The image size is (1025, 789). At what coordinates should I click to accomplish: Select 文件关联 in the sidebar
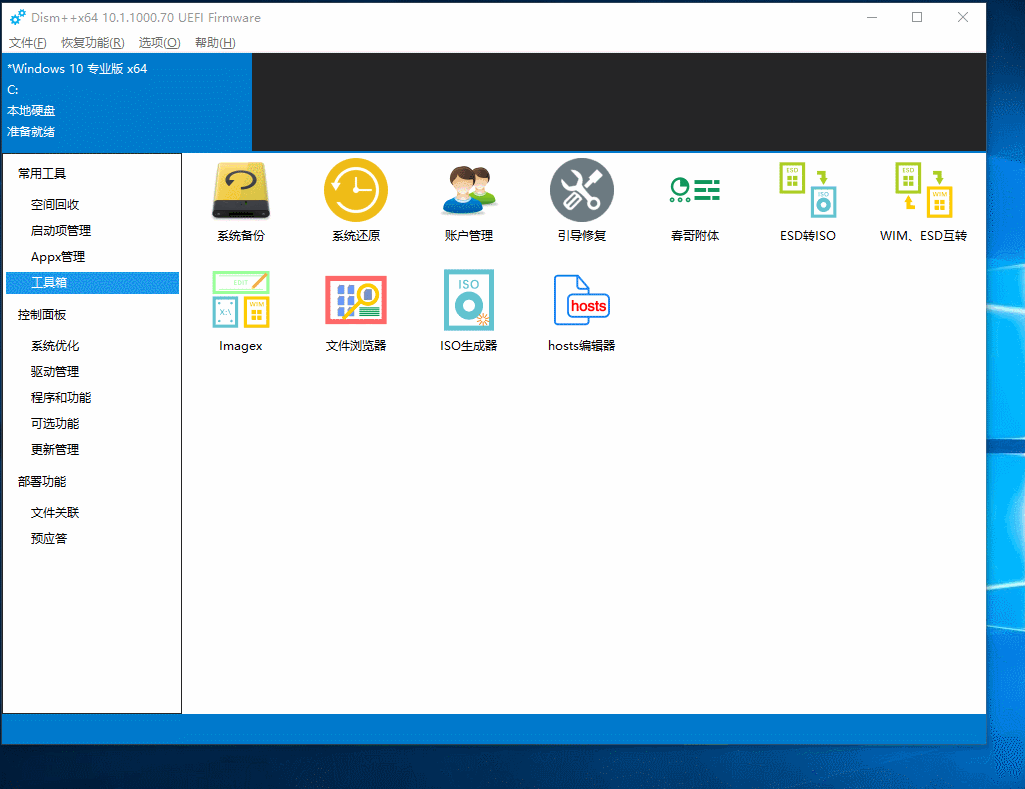click(x=55, y=512)
